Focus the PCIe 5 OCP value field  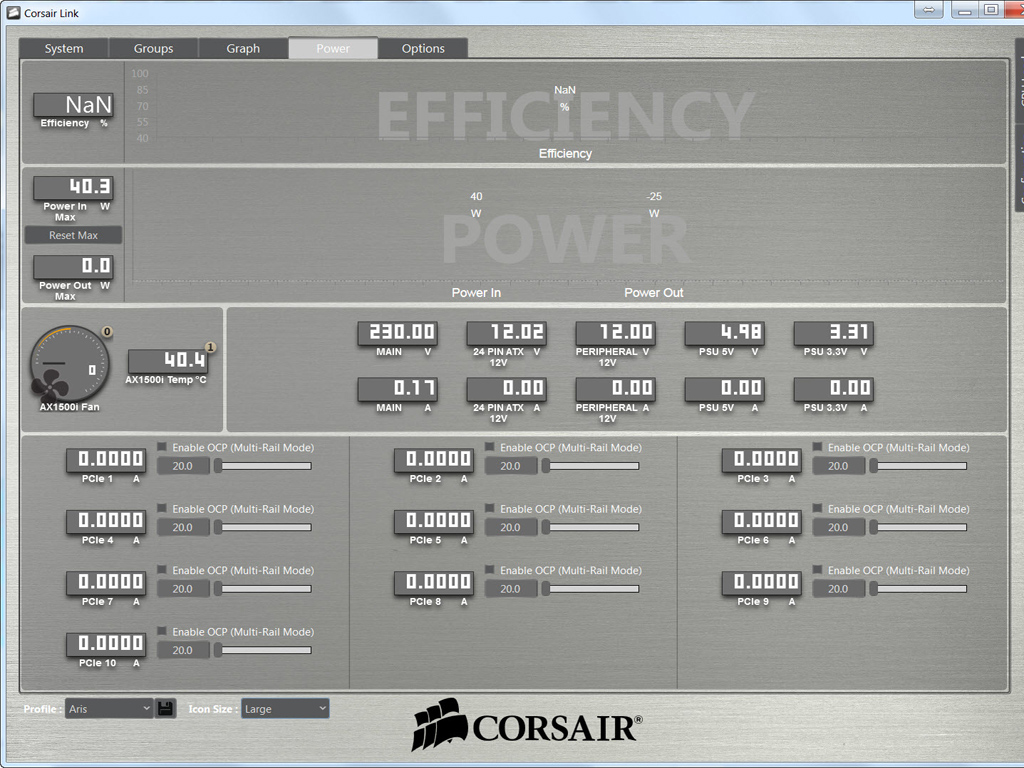pyautogui.click(x=511, y=527)
